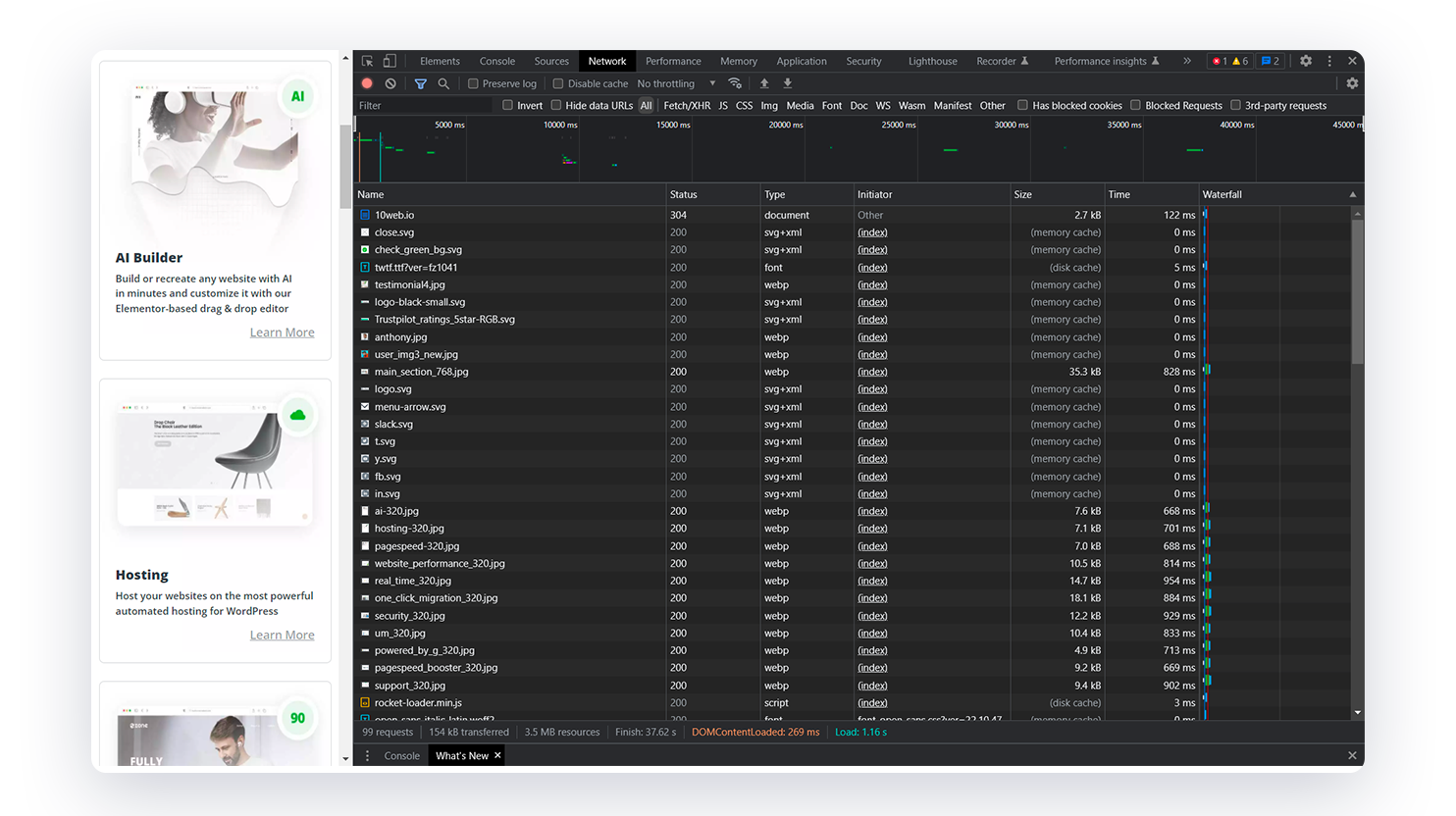Open DevTools settings gear

click(1306, 61)
